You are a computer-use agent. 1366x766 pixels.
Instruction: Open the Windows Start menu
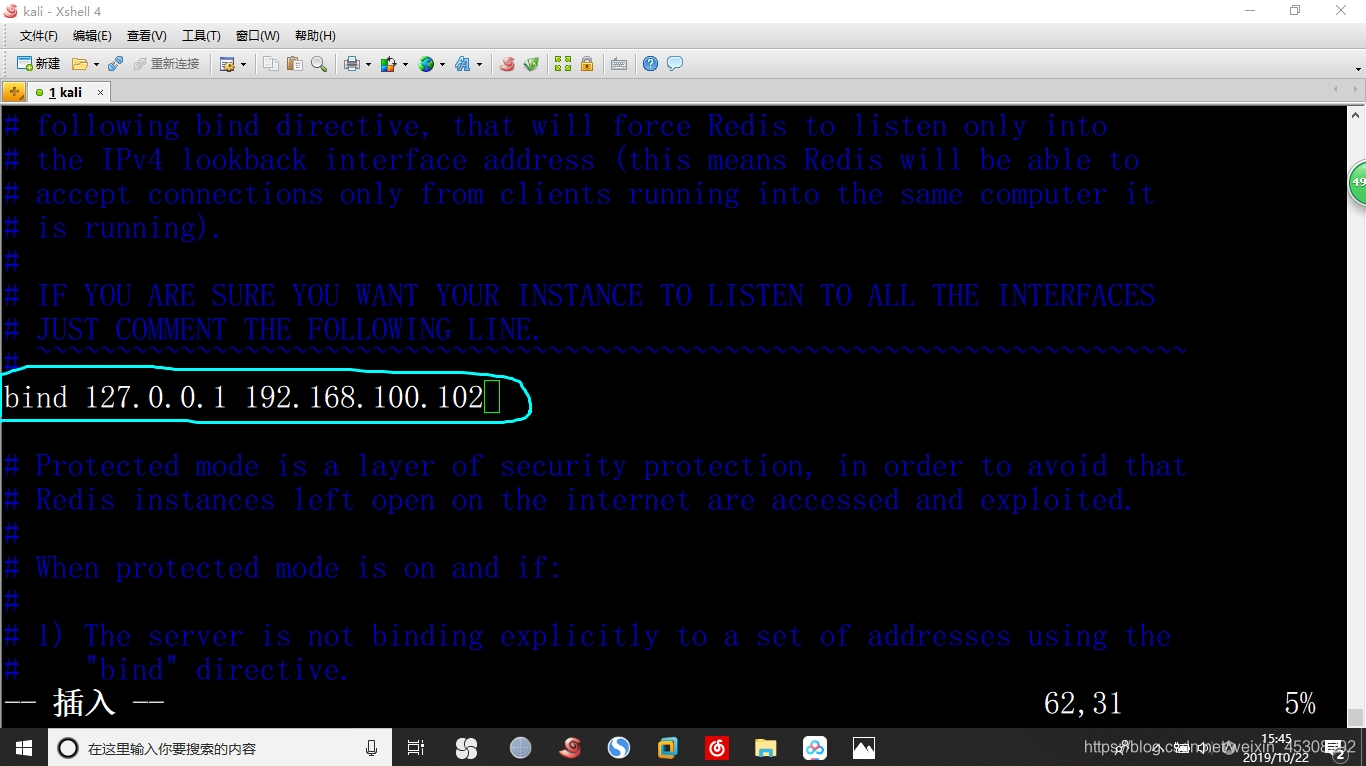tap(24, 748)
